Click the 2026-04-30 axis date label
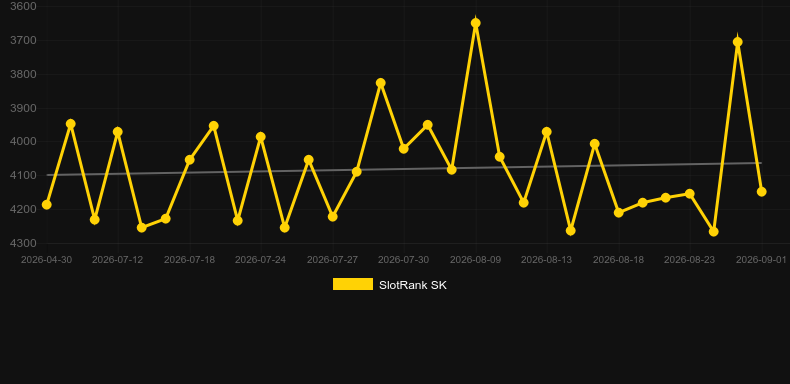 click(x=46, y=260)
